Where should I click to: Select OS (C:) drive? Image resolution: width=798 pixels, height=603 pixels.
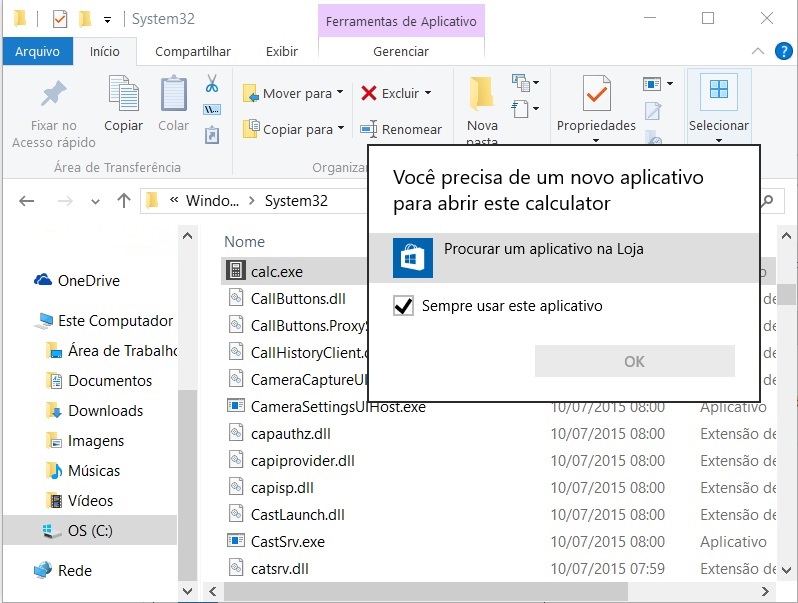click(90, 531)
